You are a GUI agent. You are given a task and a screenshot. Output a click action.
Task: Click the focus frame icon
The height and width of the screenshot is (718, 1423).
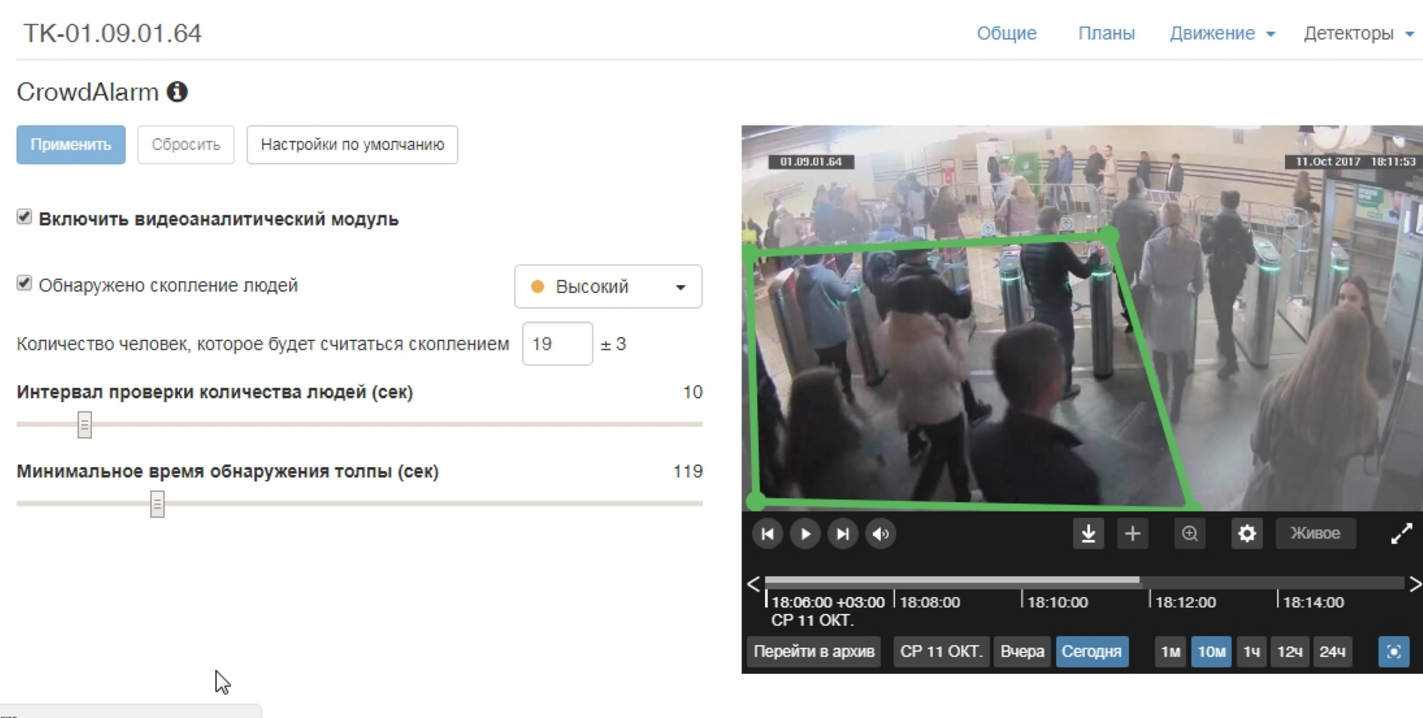[1394, 652]
